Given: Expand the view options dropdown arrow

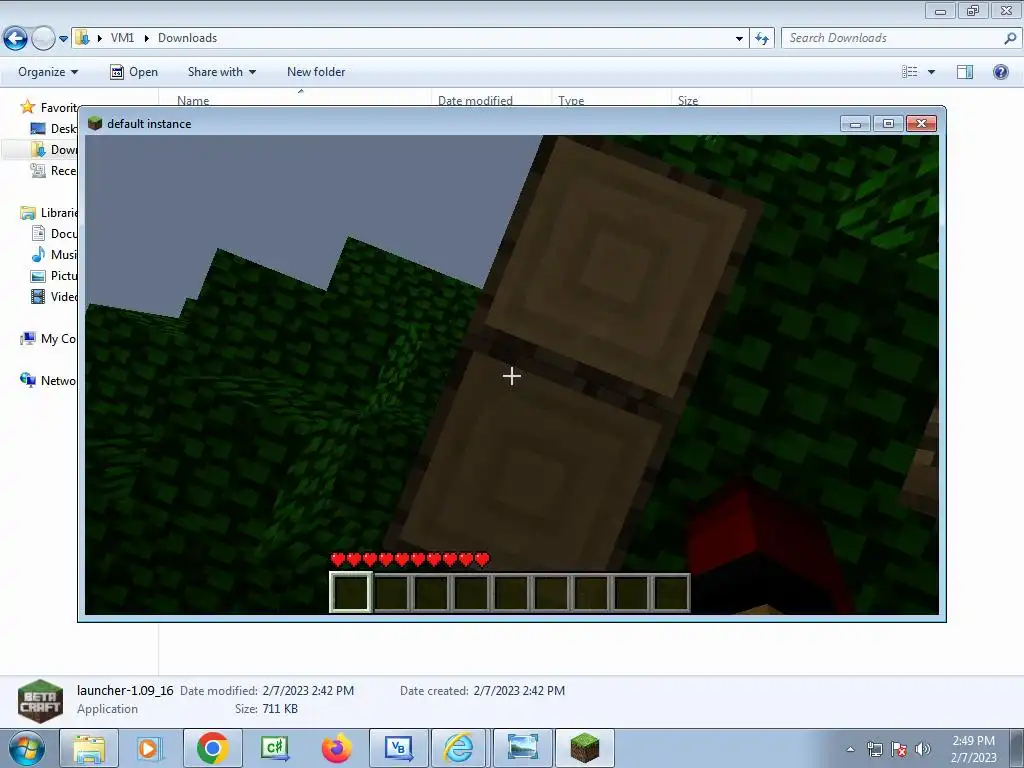Looking at the screenshot, I should tap(931, 72).
